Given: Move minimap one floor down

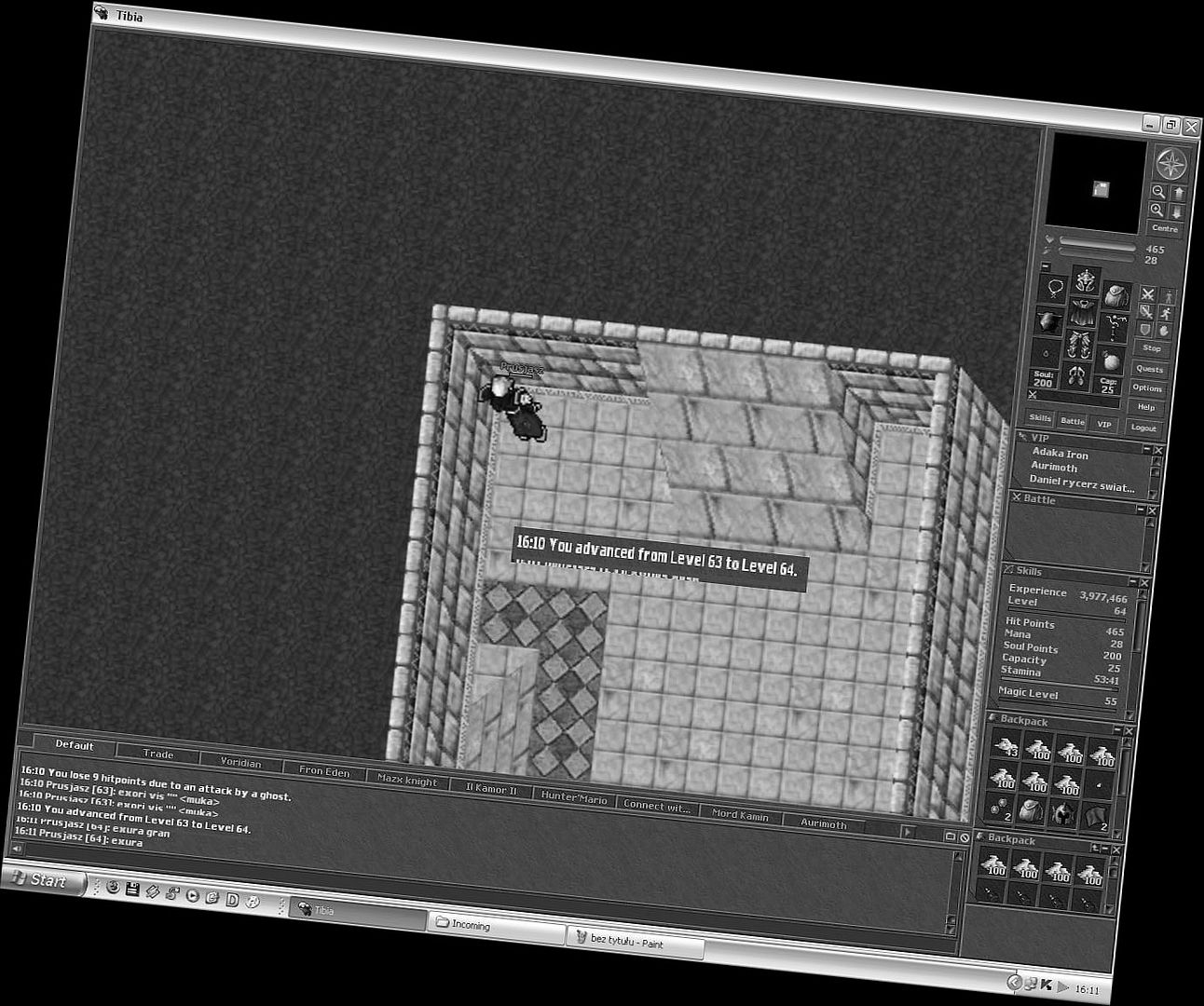Looking at the screenshot, I should point(1177,212).
